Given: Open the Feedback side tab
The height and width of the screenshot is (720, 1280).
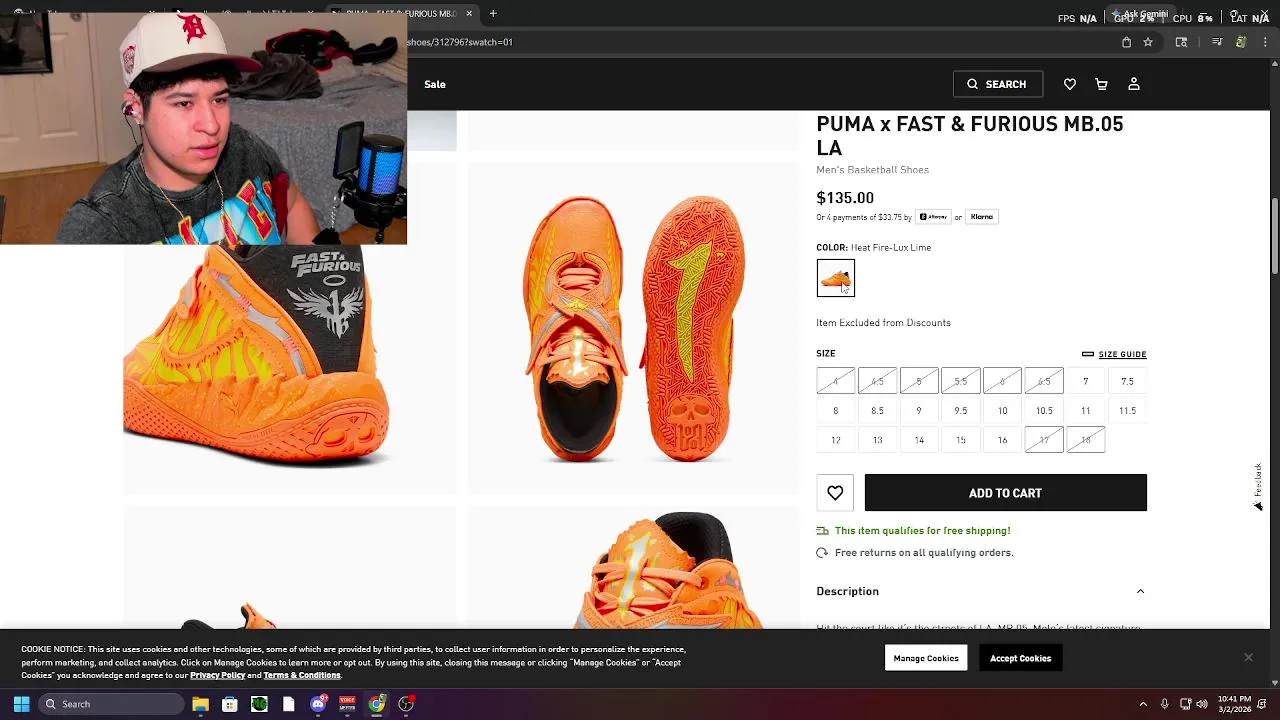Looking at the screenshot, I should (1258, 487).
